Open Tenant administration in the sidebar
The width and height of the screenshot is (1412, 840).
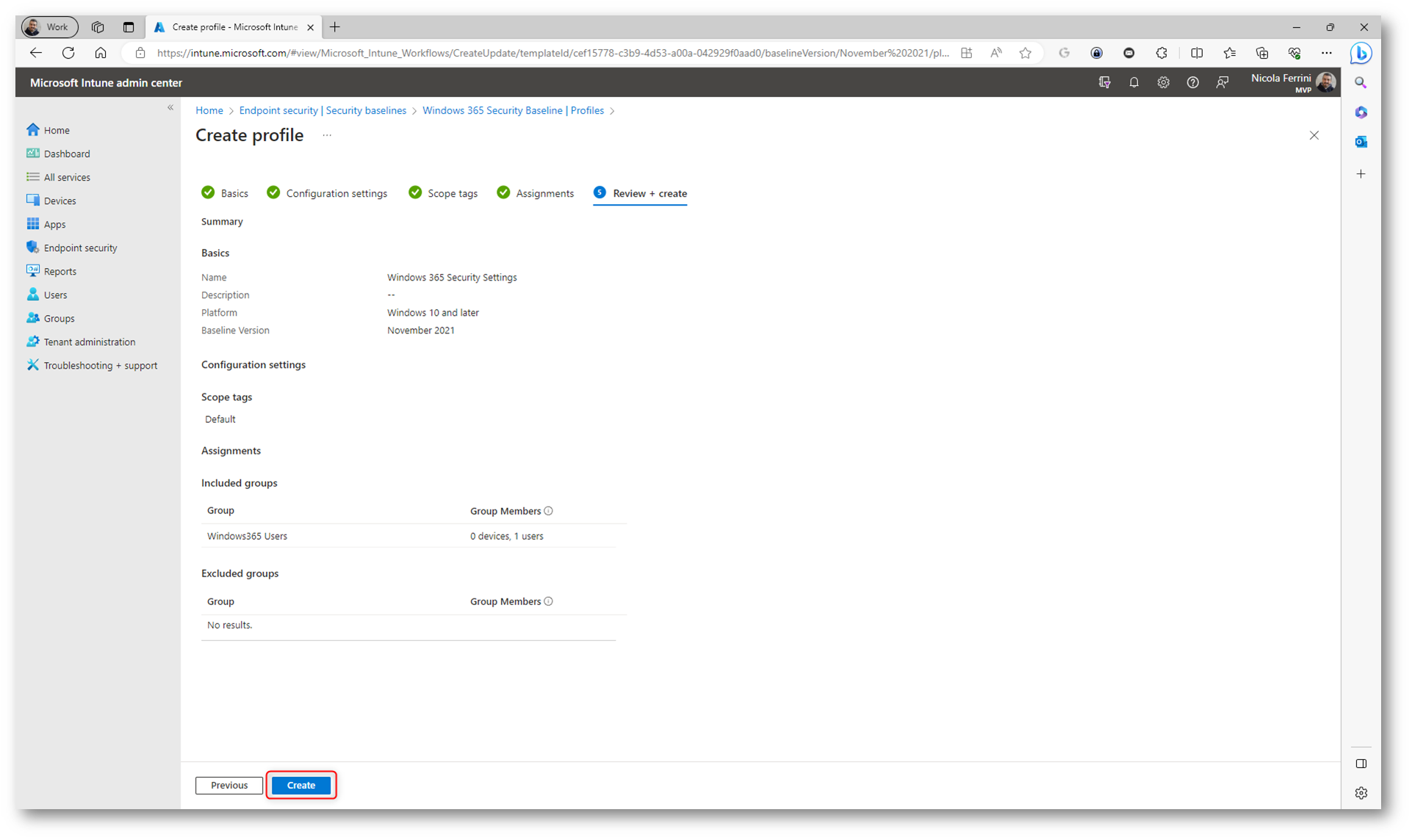(x=89, y=341)
